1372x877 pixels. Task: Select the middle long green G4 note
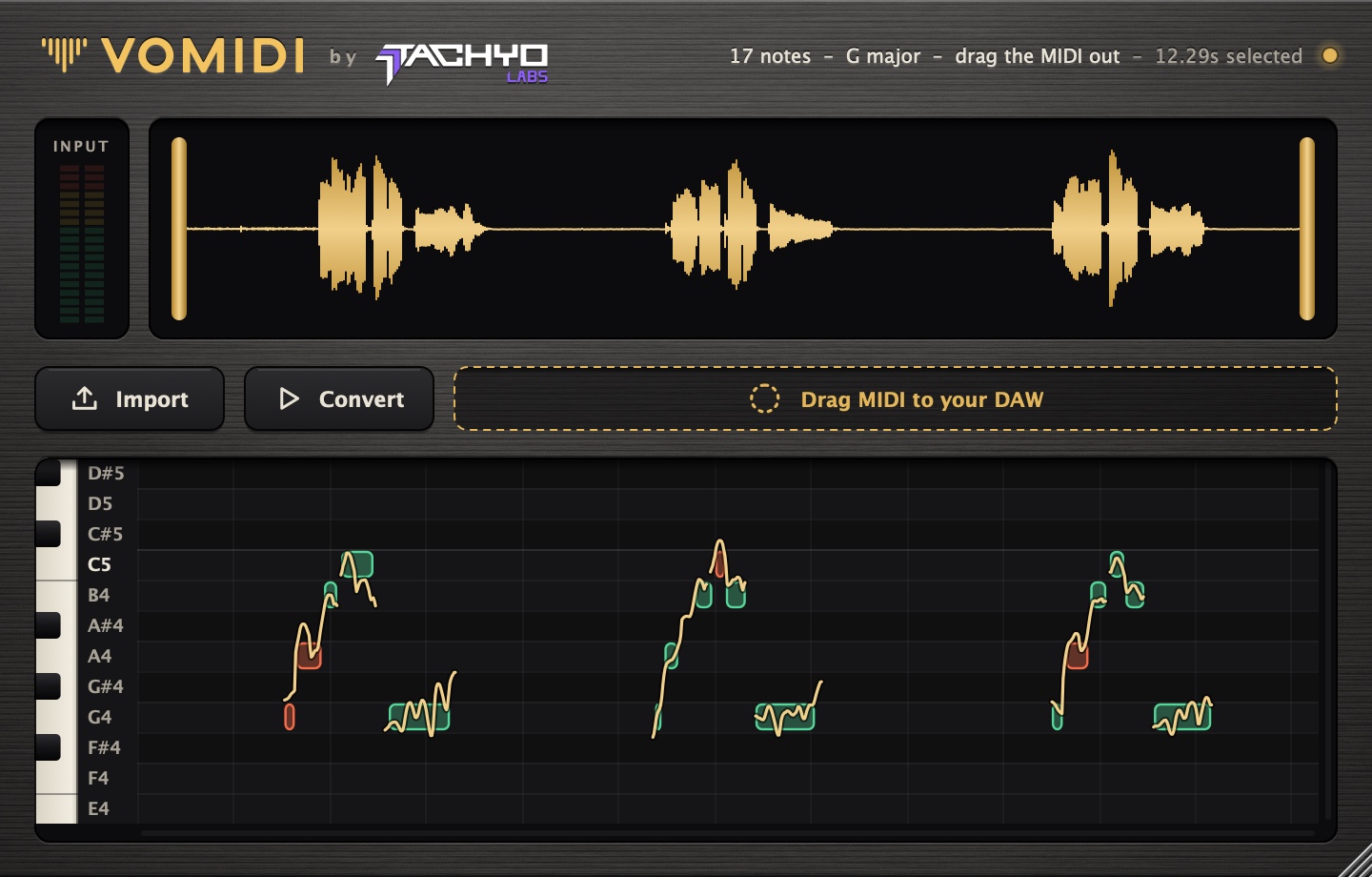pyautogui.click(x=785, y=717)
